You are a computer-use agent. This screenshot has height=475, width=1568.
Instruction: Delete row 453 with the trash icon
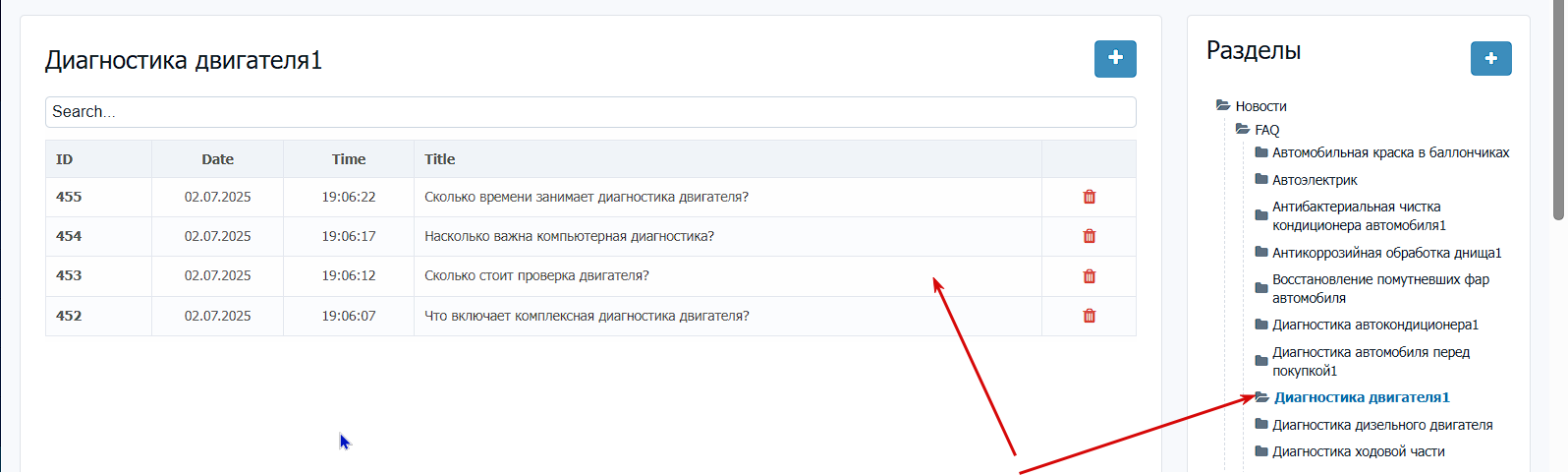1090,276
